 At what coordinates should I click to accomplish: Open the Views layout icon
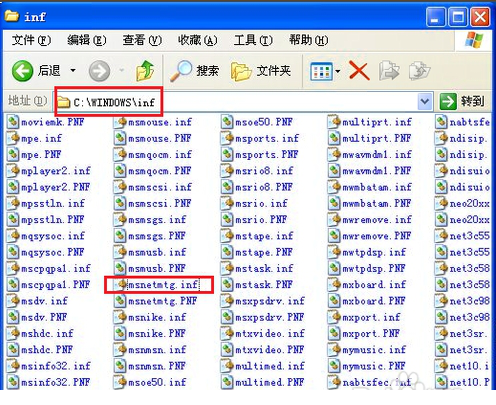[x=321, y=71]
